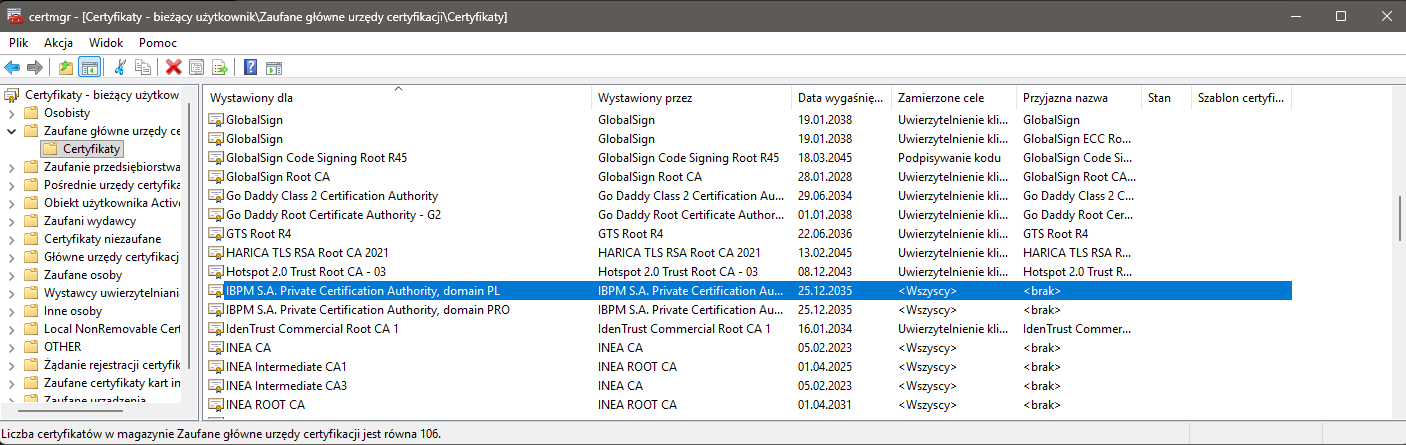Expand the Zaufane osoby node
The height and width of the screenshot is (445, 1406).
11,275
